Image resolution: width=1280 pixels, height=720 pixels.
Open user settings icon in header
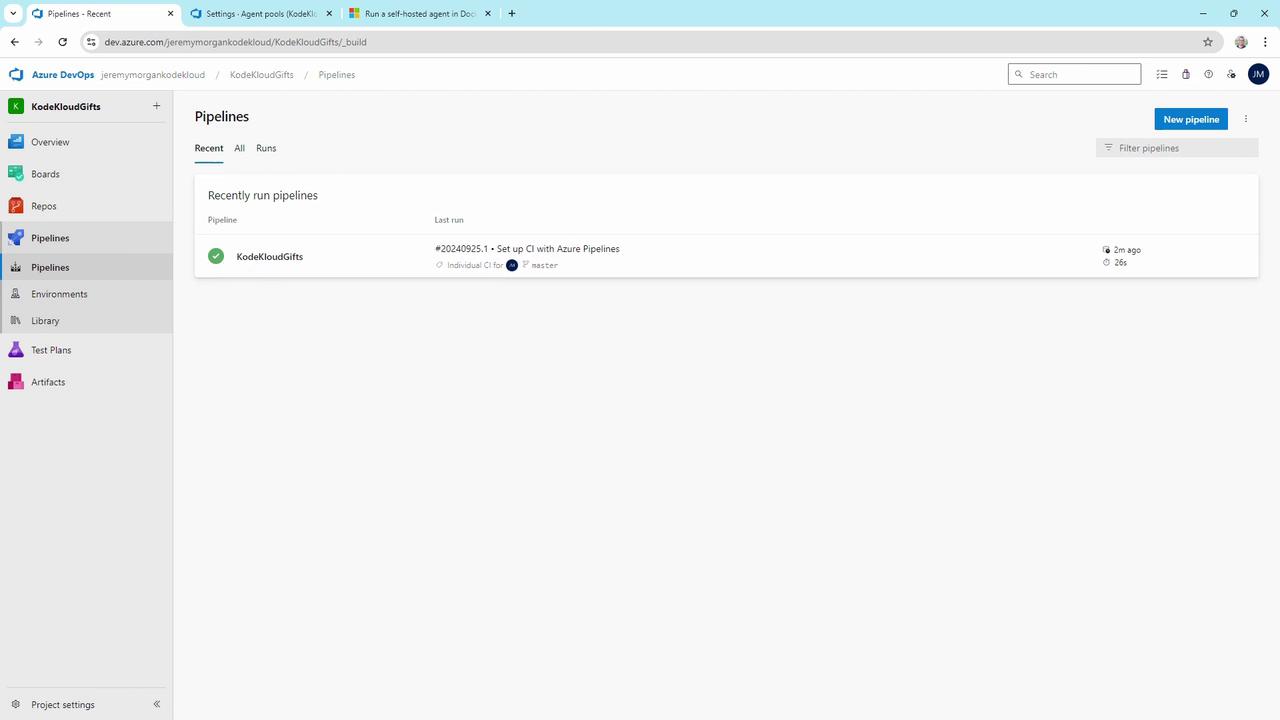tap(1231, 74)
